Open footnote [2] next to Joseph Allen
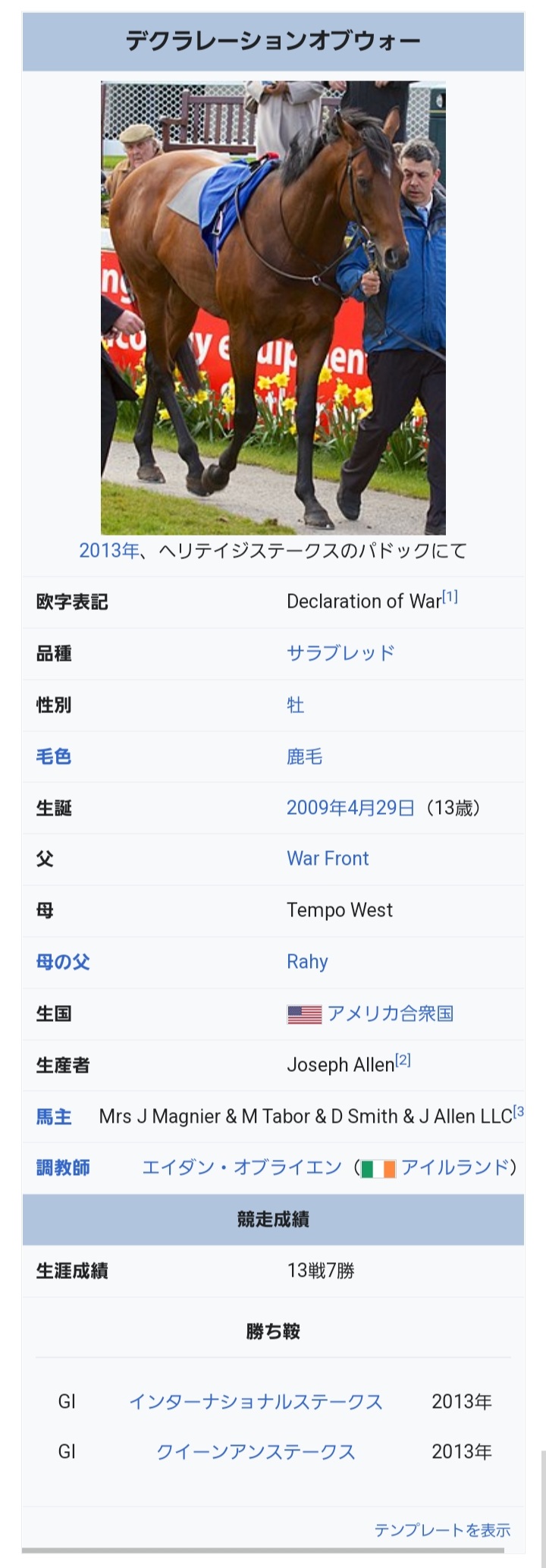The height and width of the screenshot is (1568, 546). tap(403, 1061)
